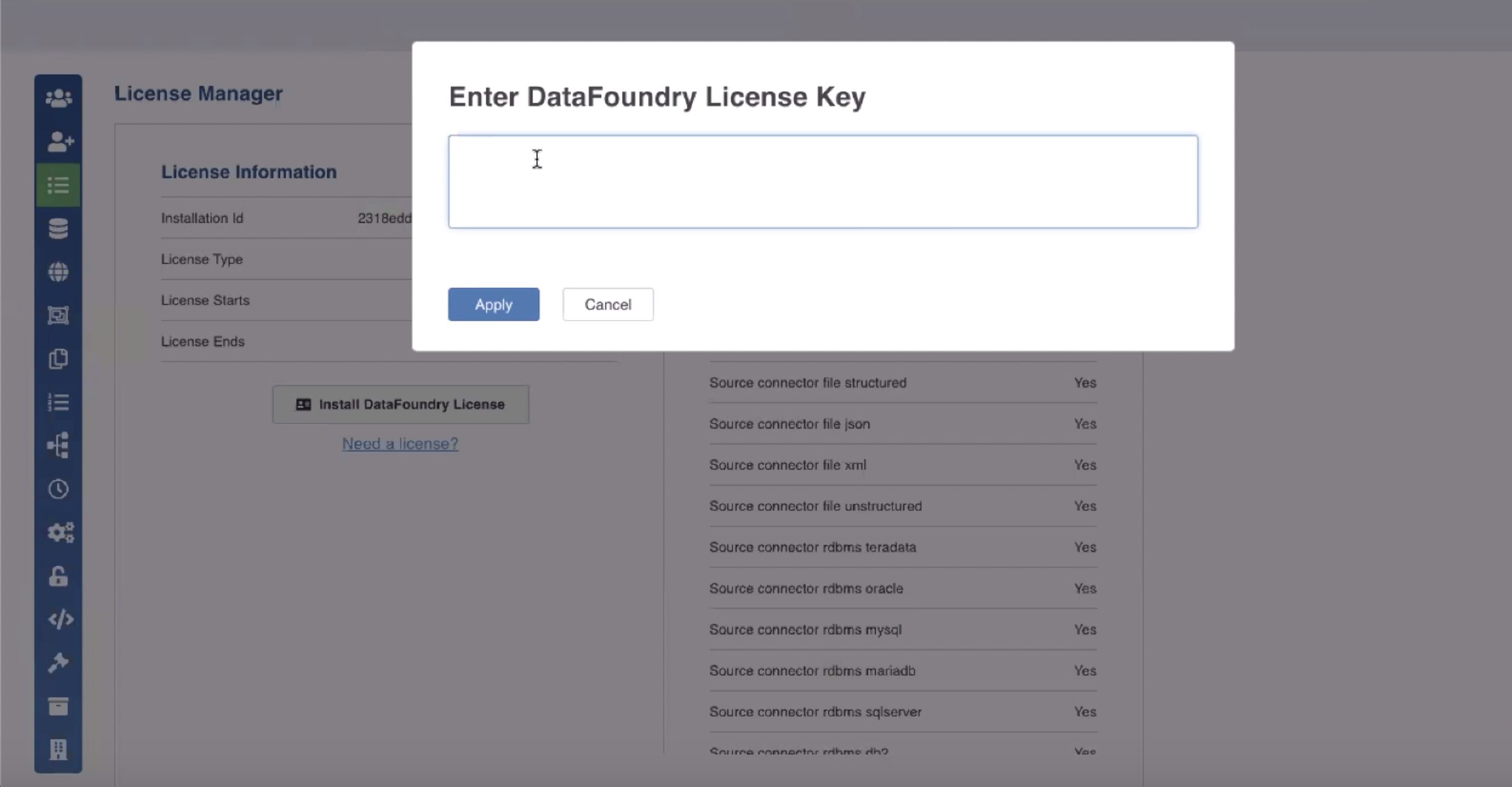Open the globe icon in sidebar
The height and width of the screenshot is (787, 1512).
58,272
